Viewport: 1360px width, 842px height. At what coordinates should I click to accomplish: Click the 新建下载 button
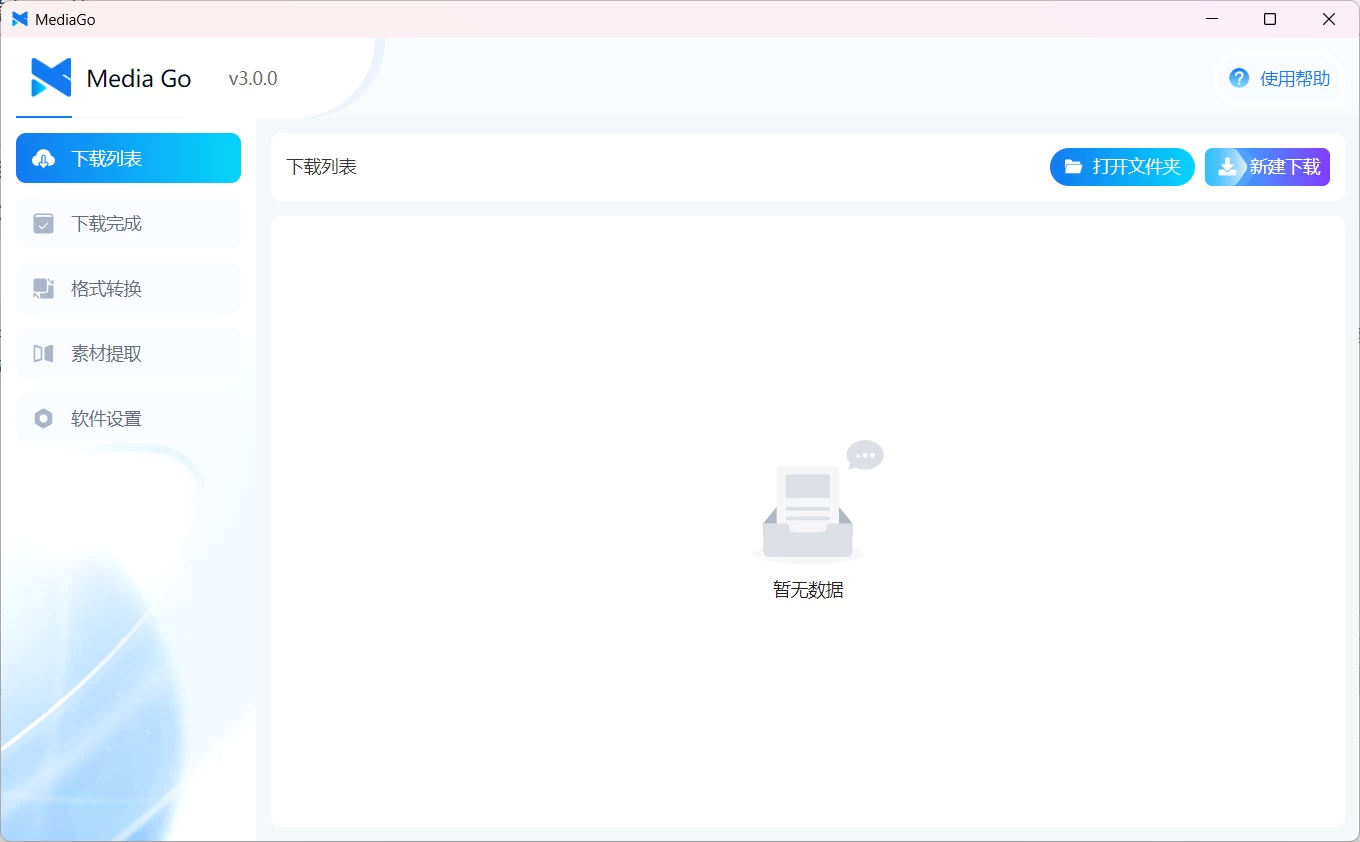(x=1267, y=166)
